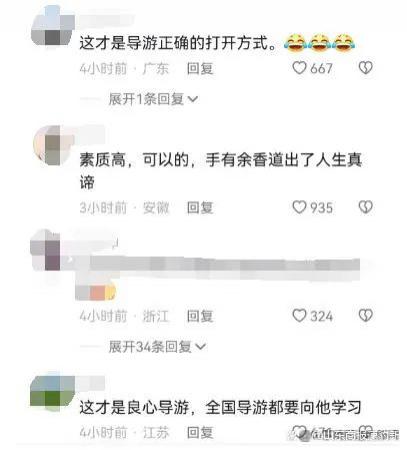Tap broken heart on Zhejiang comment
This screenshot has height=450, width=407.
click(x=366, y=316)
